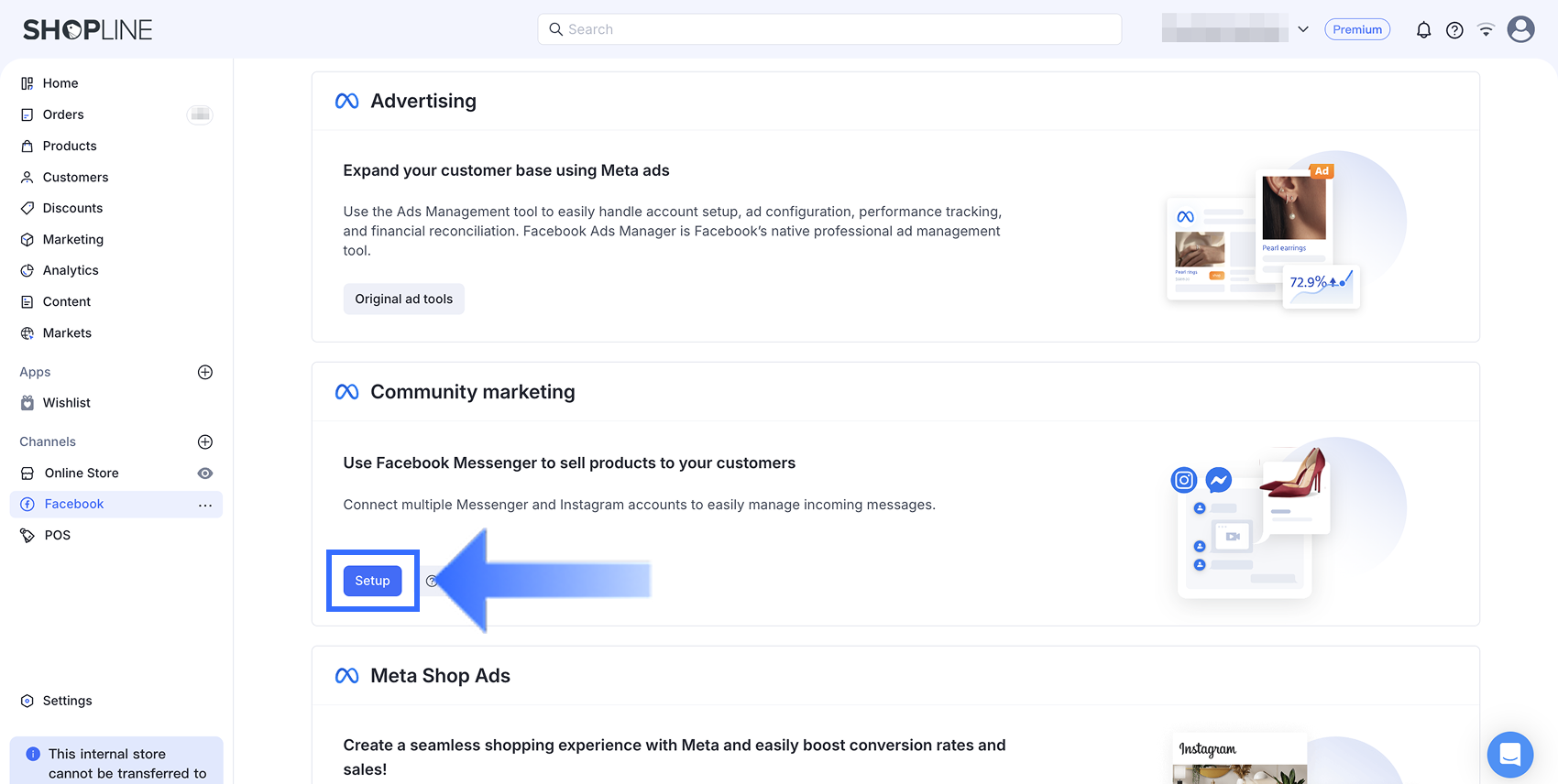1558x784 pixels.
Task: Click the Community marketing heading
Action: coord(473,392)
